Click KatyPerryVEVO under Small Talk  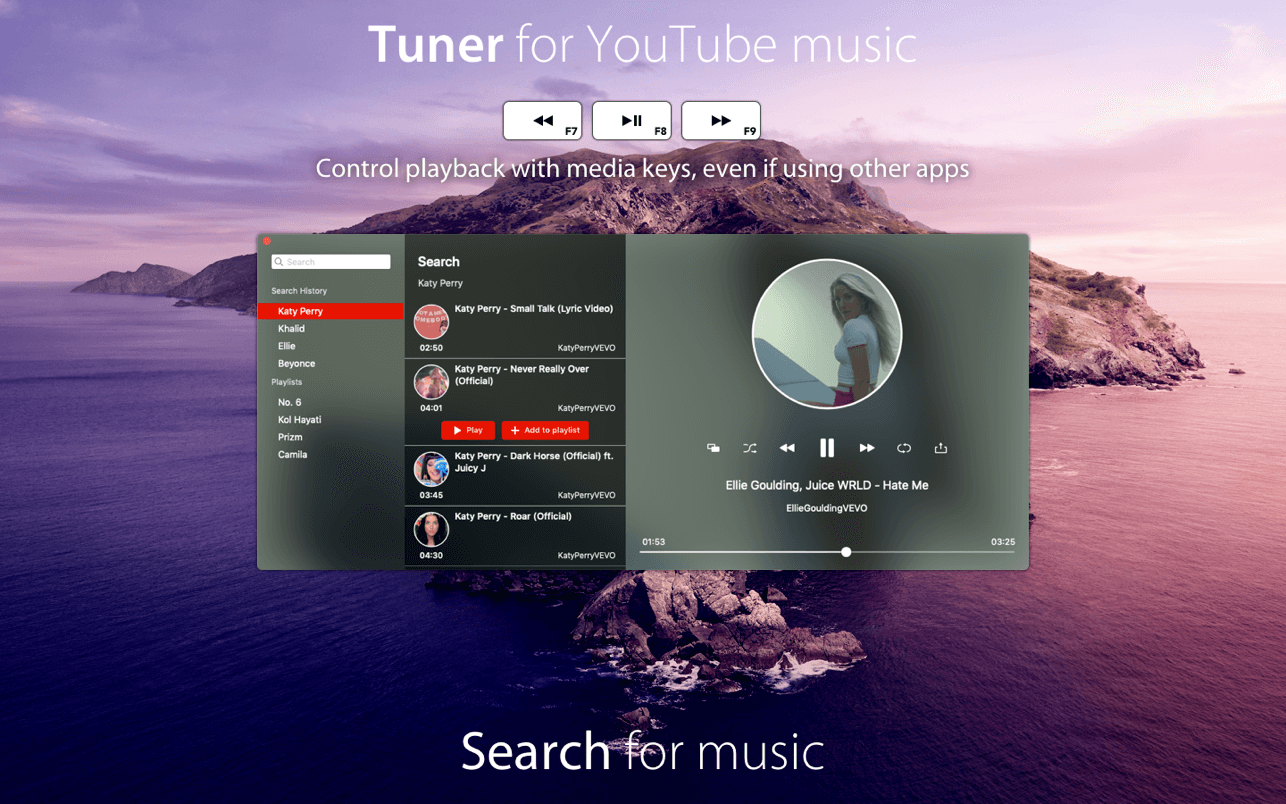[x=586, y=348]
